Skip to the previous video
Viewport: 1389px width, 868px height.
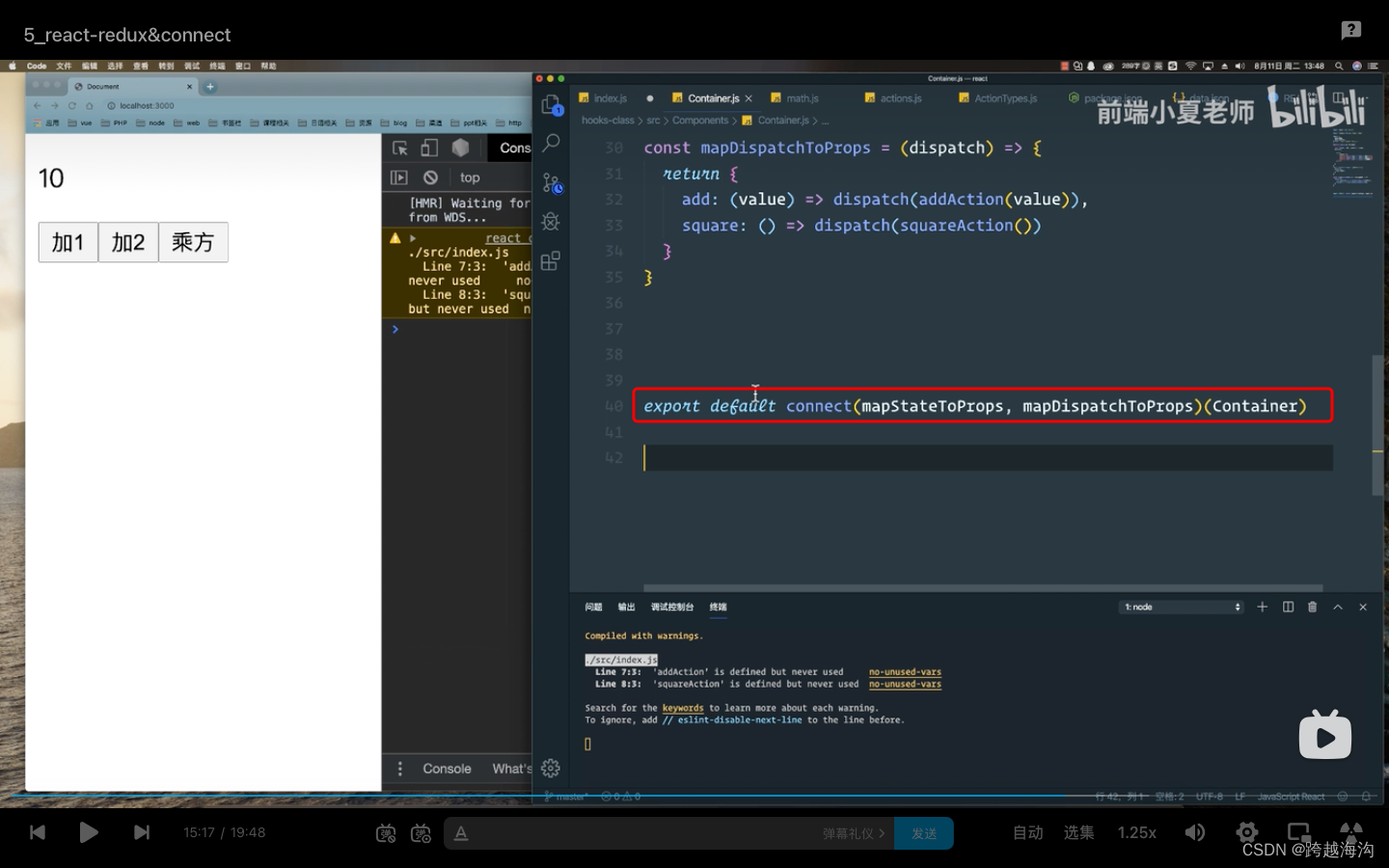[38, 832]
